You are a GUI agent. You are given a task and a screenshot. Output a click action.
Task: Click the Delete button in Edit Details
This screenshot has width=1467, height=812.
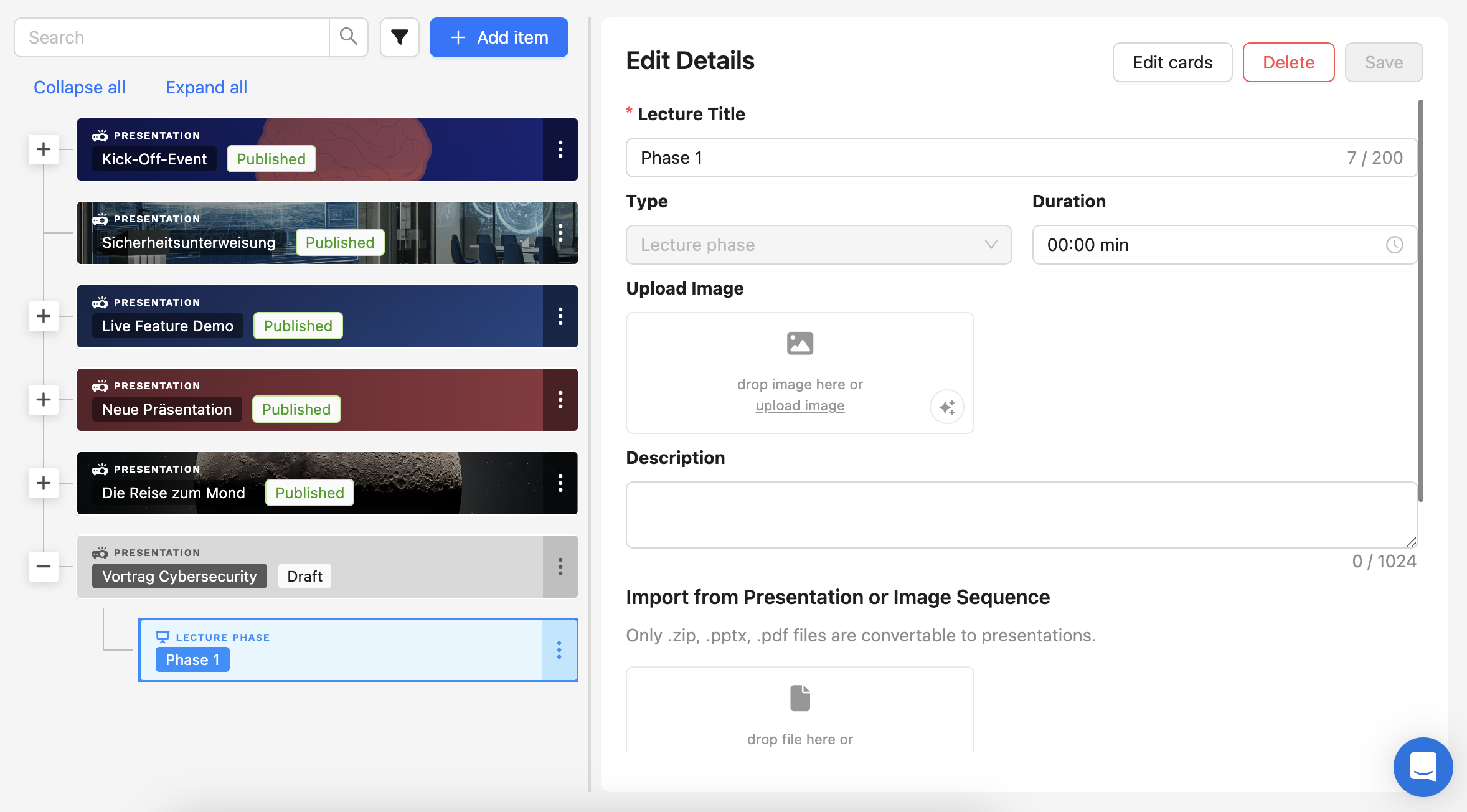[1289, 62]
